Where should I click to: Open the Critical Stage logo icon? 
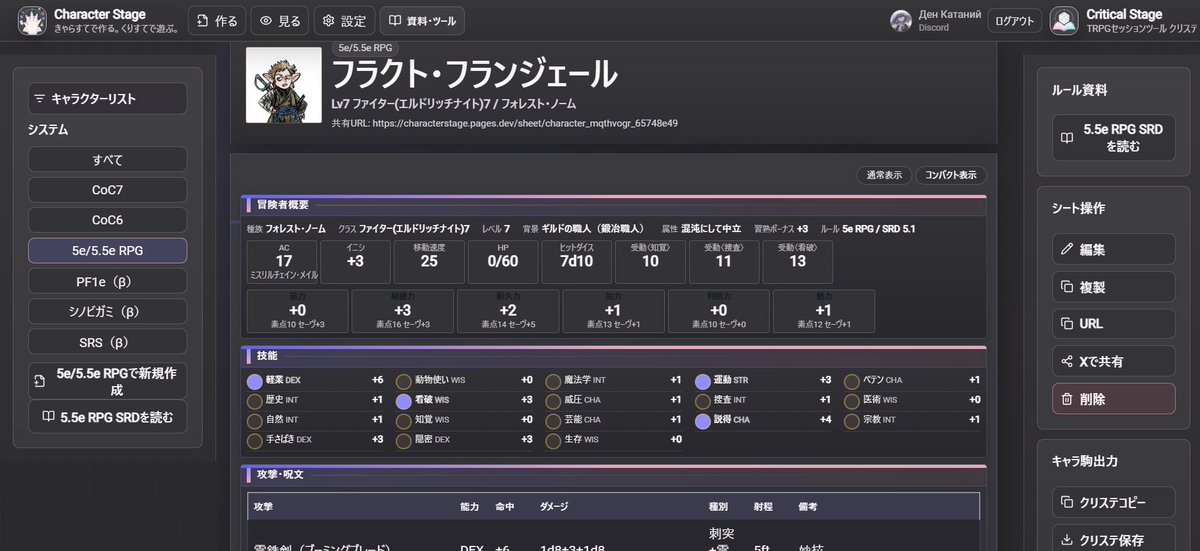[1064, 20]
